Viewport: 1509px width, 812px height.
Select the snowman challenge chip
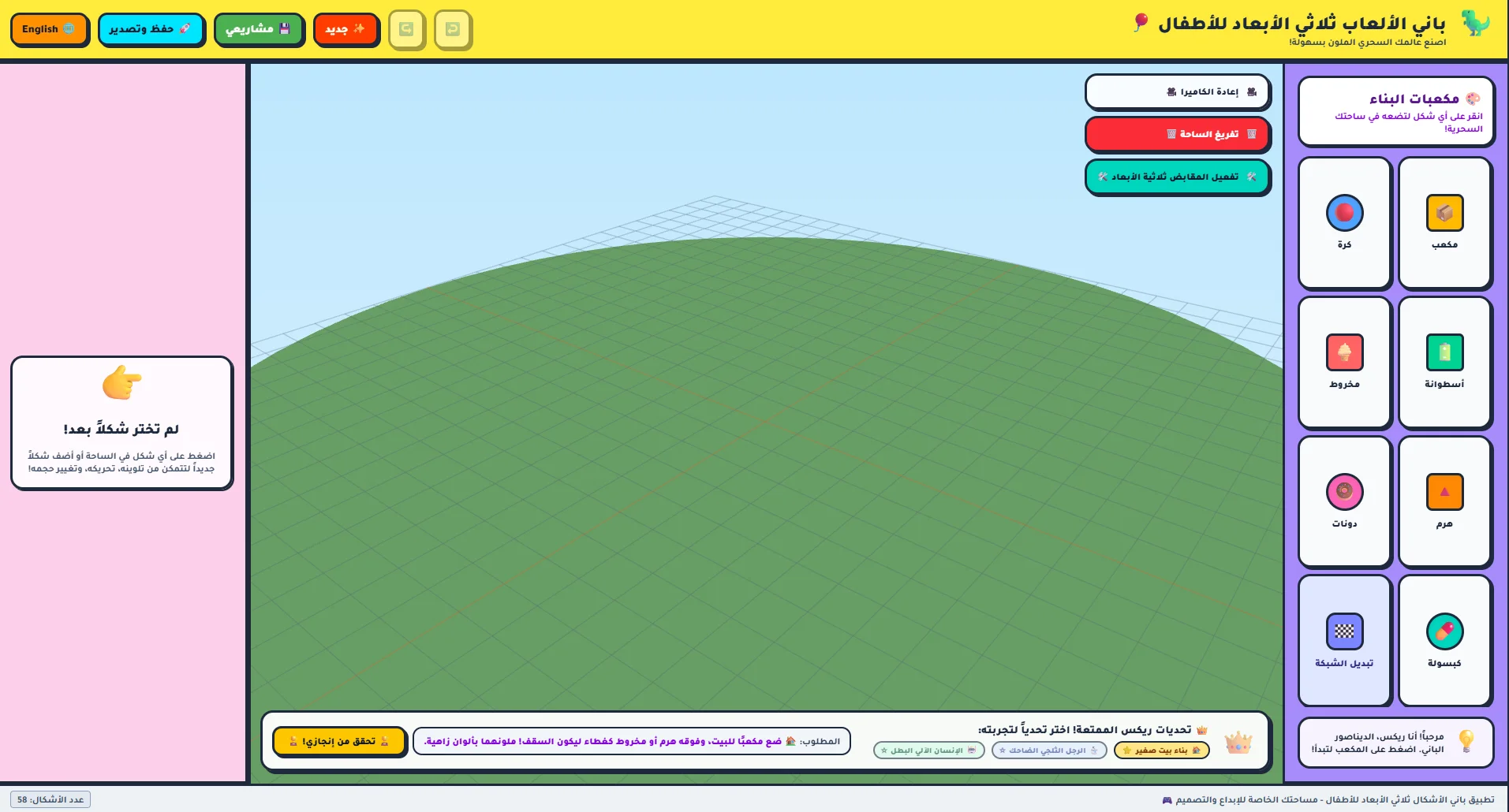tap(1049, 751)
